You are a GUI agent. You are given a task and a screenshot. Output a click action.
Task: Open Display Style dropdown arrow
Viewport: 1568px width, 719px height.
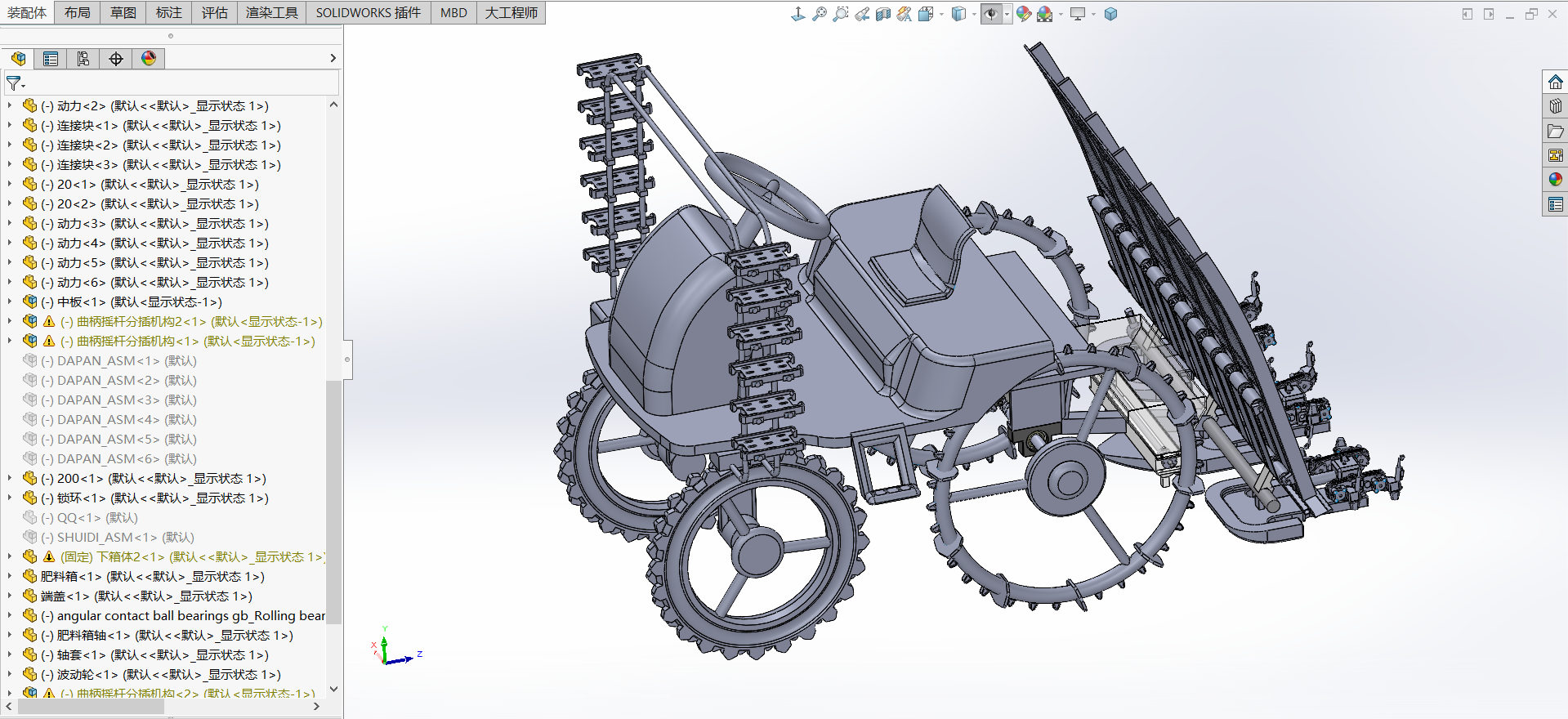click(x=974, y=14)
